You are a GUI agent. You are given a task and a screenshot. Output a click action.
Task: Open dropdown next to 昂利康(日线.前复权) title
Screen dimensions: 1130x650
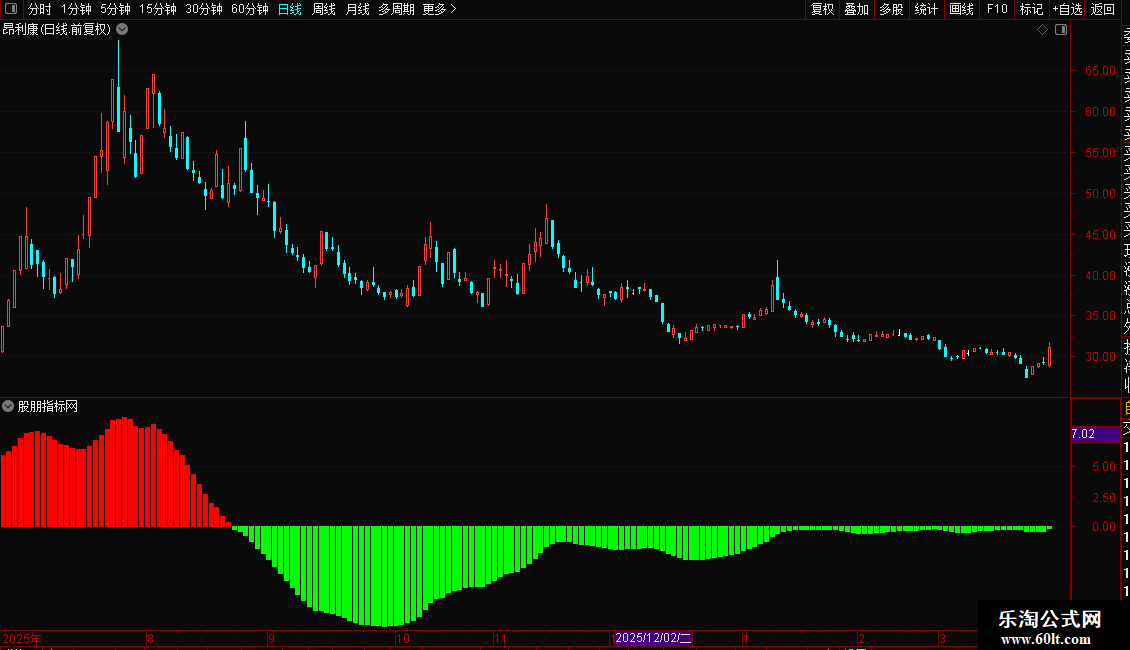[123, 30]
